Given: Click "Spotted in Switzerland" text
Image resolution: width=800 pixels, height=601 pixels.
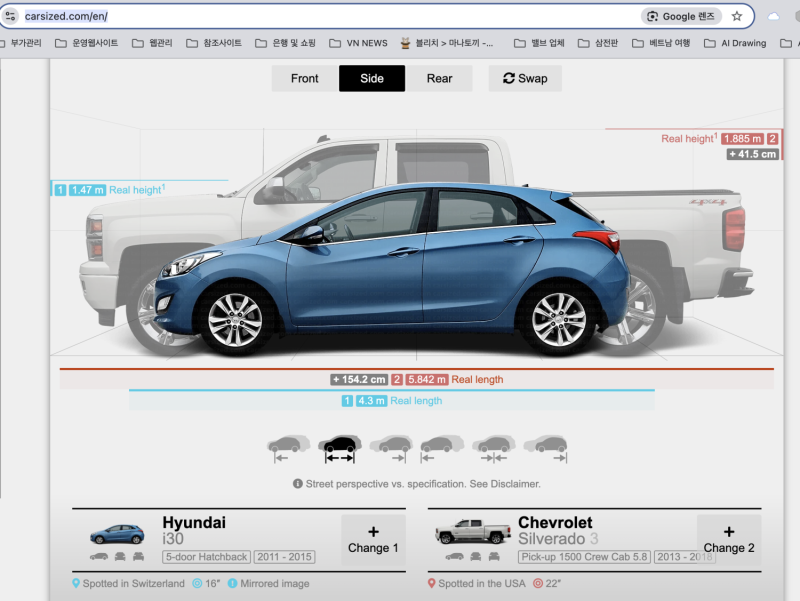Looking at the screenshot, I should (x=134, y=583).
